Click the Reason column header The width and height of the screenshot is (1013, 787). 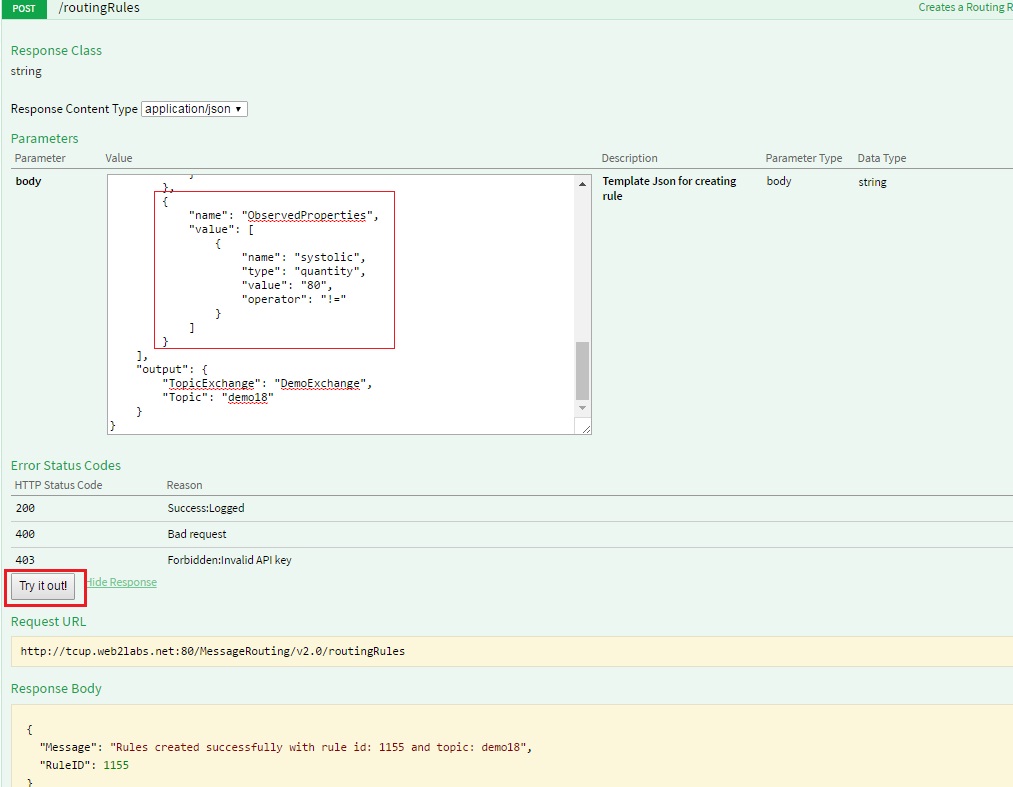point(184,485)
